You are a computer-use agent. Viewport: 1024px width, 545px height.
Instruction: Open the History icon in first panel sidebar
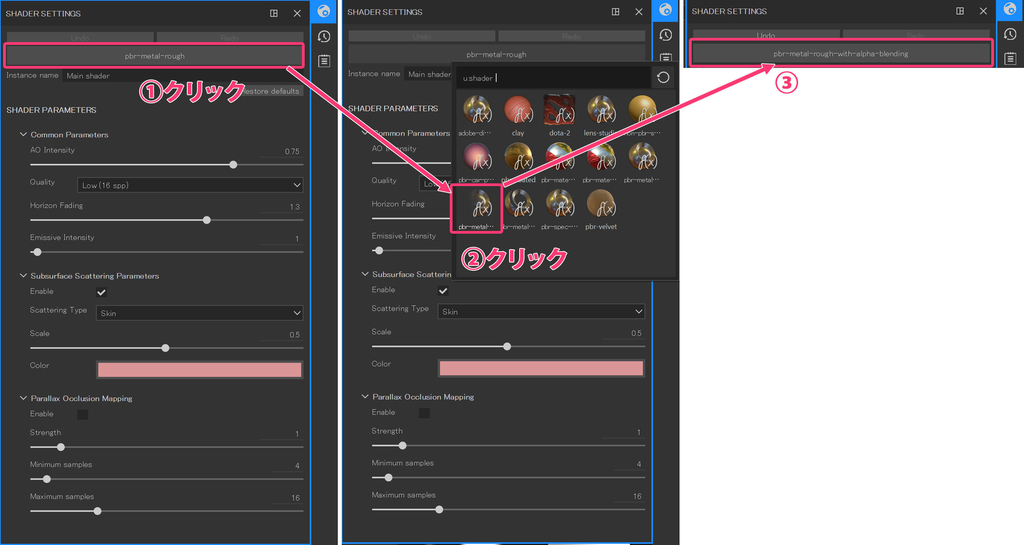[x=323, y=37]
